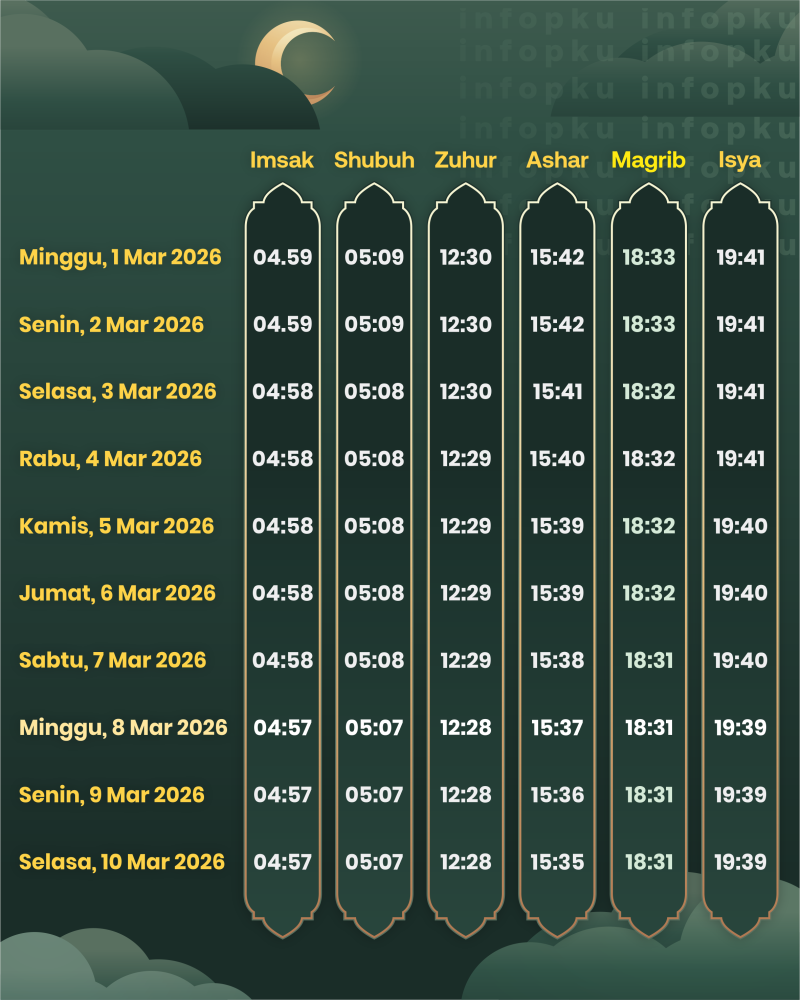This screenshot has height=1000, width=800.
Task: Click Magrib time 18:32 for Jumat, 6 Mar
Action: click(x=649, y=593)
